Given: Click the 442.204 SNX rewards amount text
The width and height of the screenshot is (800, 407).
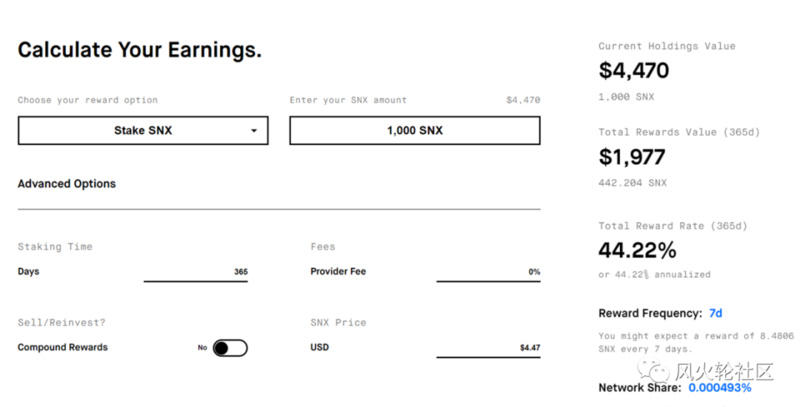Looking at the screenshot, I should tap(632, 183).
